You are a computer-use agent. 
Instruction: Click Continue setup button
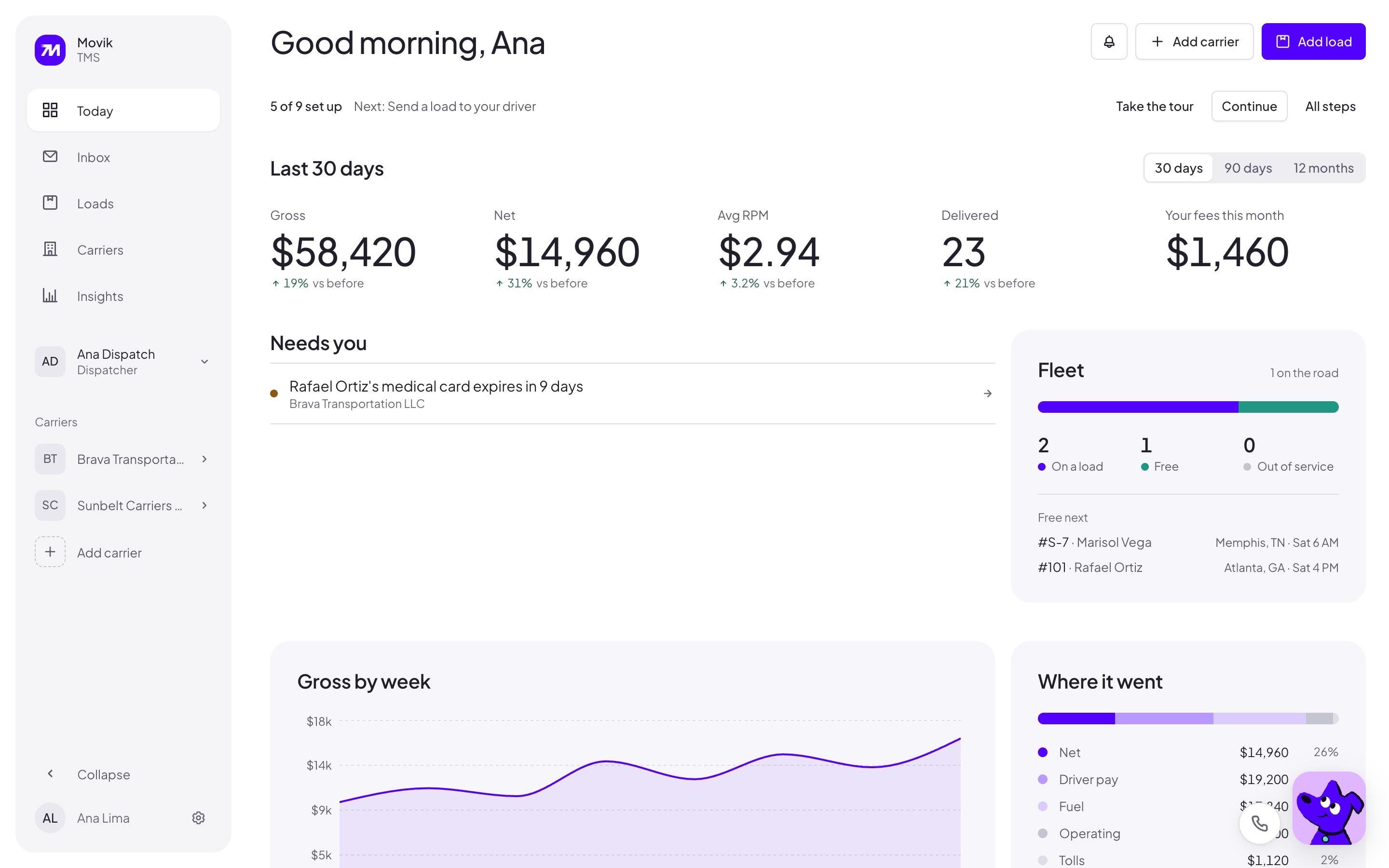pyautogui.click(x=1249, y=106)
